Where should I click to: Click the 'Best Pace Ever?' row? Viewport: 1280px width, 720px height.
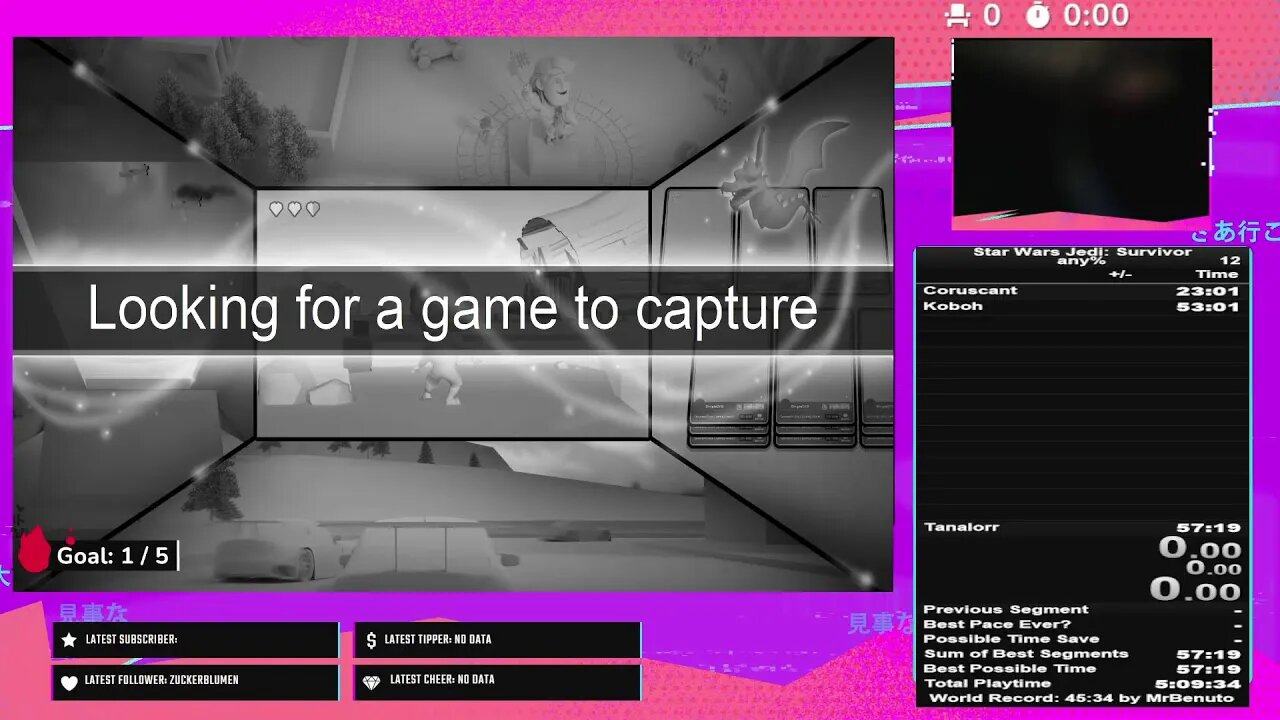pyautogui.click(x=1082, y=624)
